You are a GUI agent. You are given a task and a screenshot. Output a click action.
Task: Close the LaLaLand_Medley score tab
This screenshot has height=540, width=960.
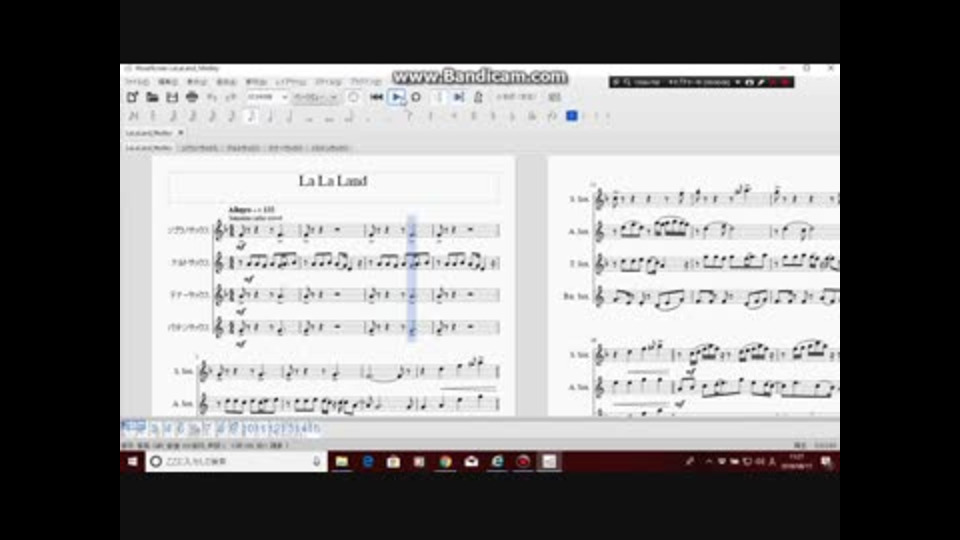(x=181, y=133)
